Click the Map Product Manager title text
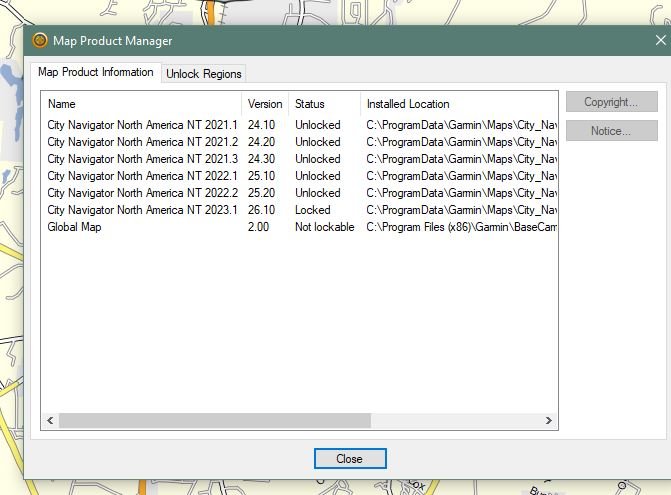 coord(113,41)
